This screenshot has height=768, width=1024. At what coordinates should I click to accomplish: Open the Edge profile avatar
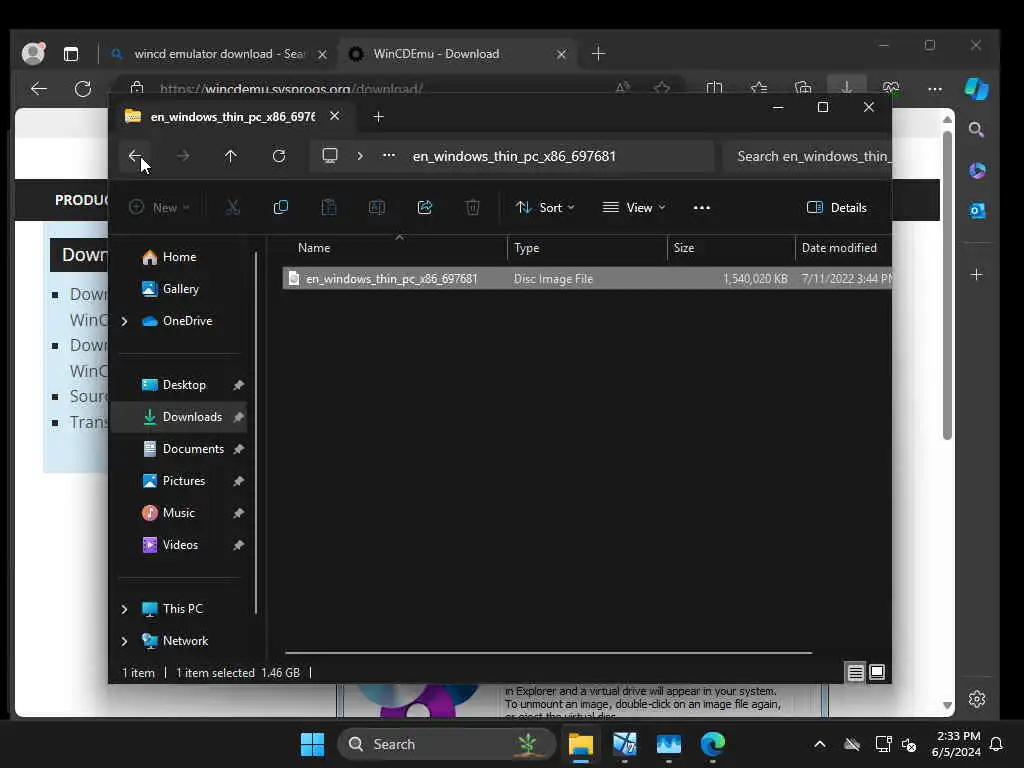pos(33,54)
